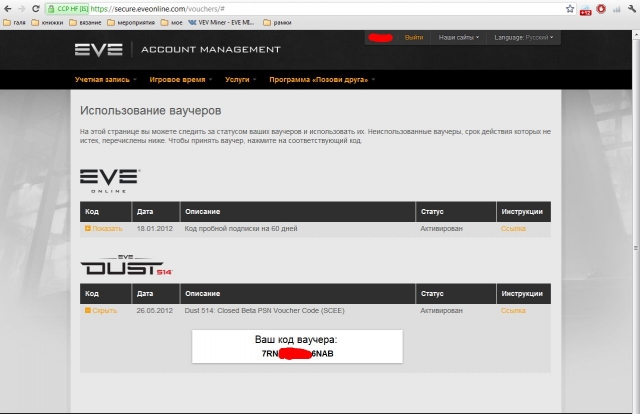Image resolution: width=640 pixels, height=414 pixels.
Task: Open the галя bookmarks folder
Action: (15, 22)
